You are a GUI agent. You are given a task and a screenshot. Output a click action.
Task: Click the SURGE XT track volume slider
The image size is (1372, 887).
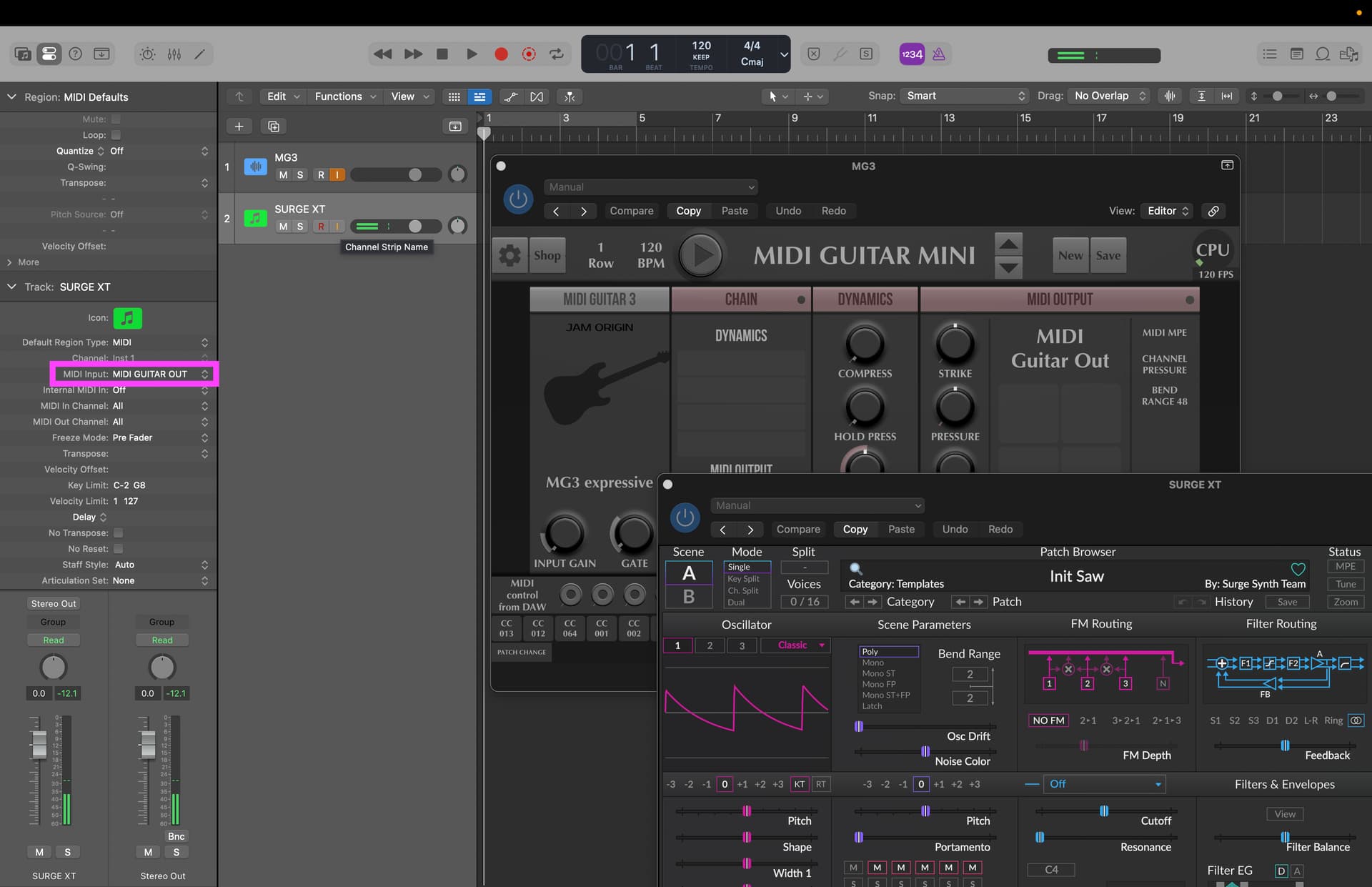coord(415,227)
